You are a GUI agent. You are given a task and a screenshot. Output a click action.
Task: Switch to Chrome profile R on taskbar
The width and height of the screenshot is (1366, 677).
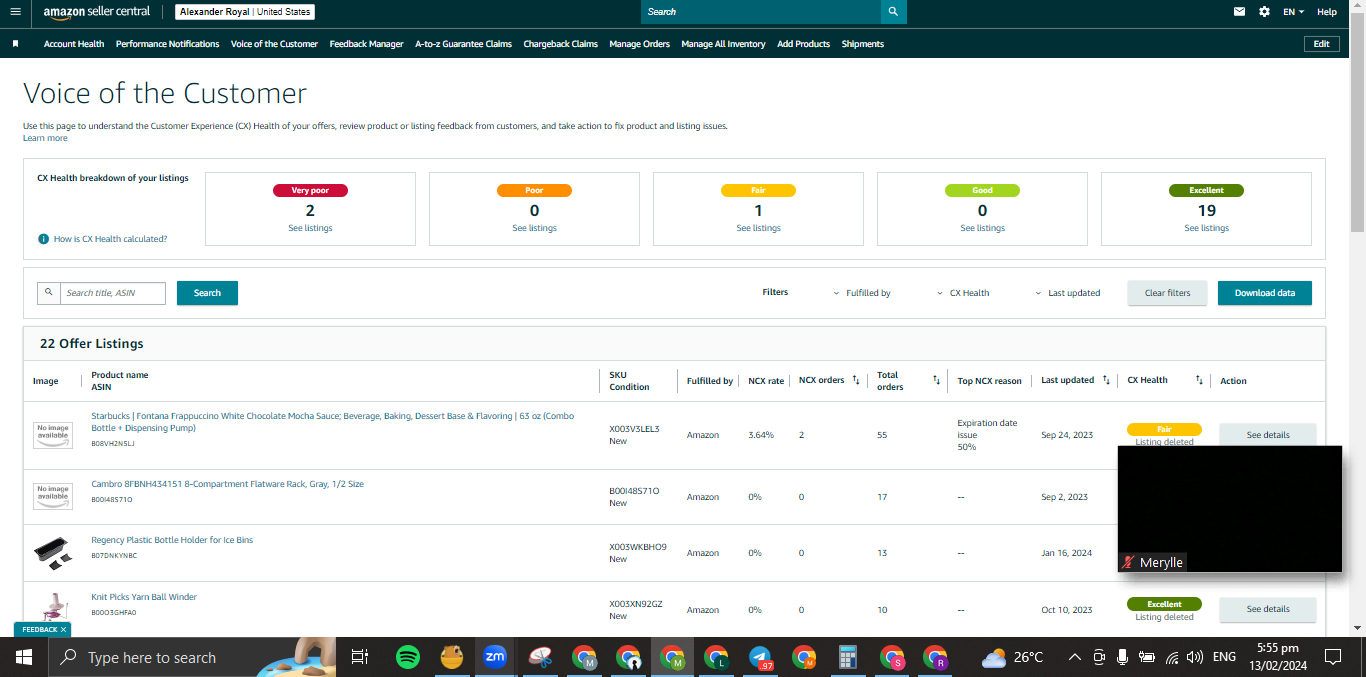click(x=936, y=657)
